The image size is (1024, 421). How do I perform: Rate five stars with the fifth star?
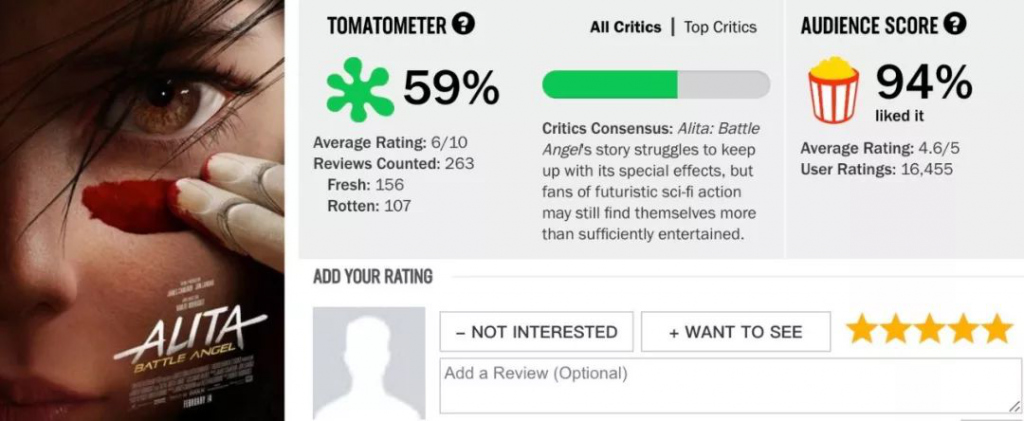click(x=998, y=329)
